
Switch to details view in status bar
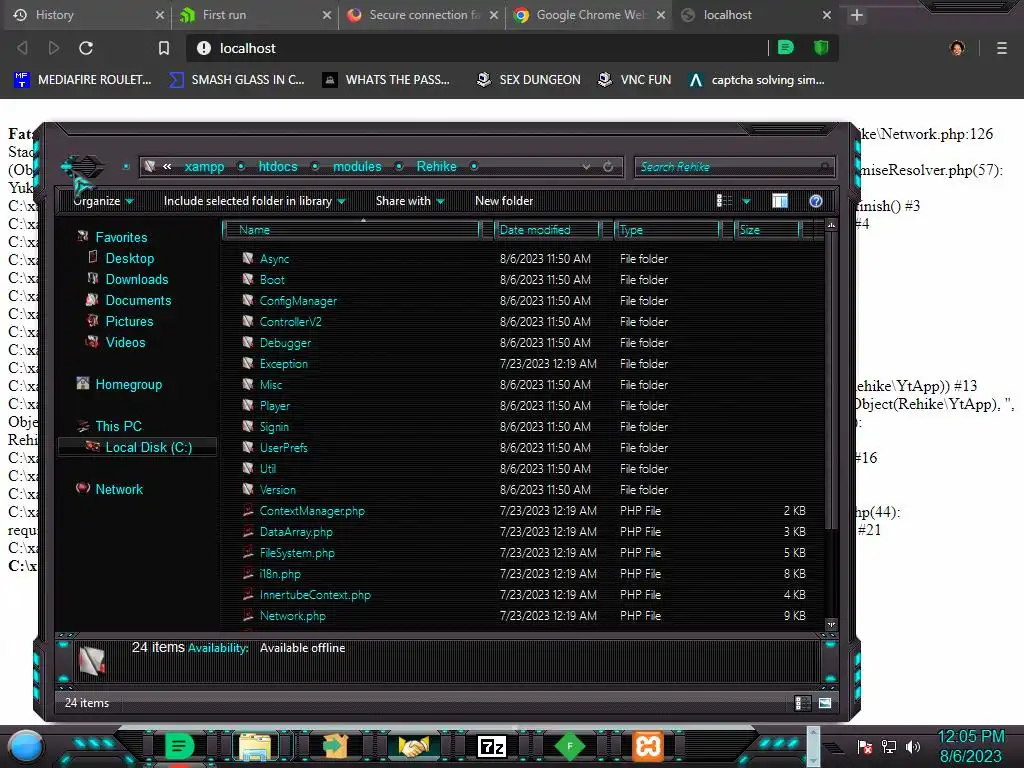[x=802, y=703]
